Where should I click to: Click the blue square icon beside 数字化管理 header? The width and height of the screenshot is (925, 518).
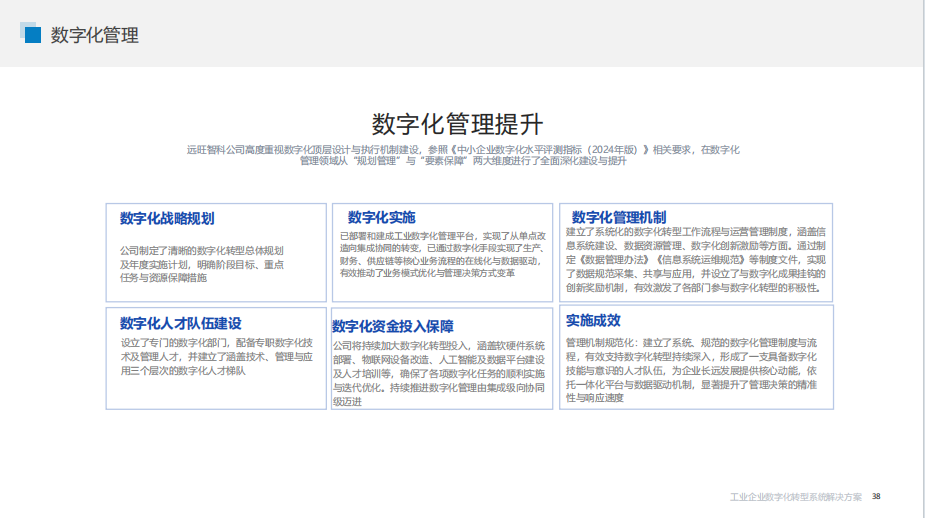(x=31, y=35)
